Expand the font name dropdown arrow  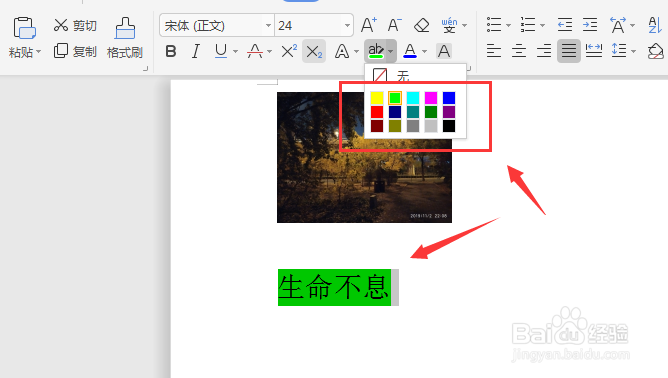tap(268, 26)
